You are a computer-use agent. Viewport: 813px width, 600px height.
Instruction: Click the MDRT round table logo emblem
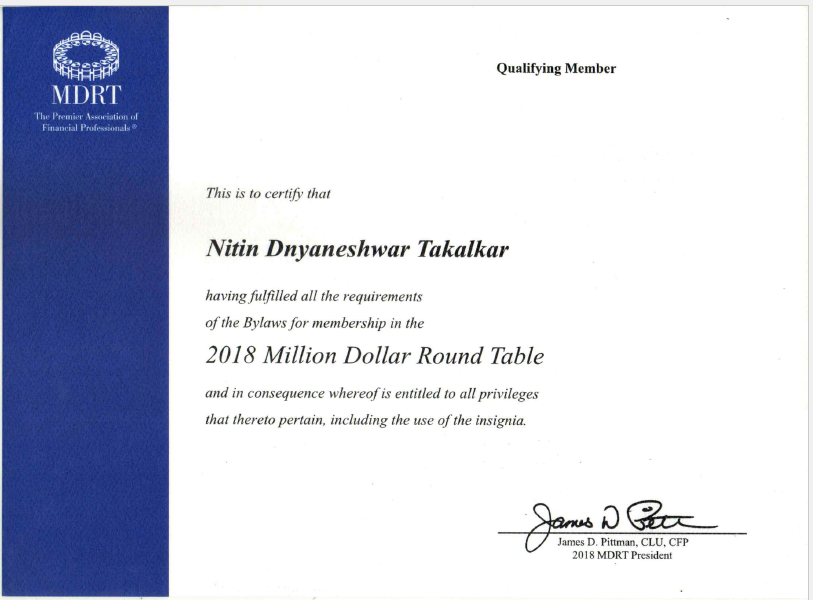[x=85, y=56]
